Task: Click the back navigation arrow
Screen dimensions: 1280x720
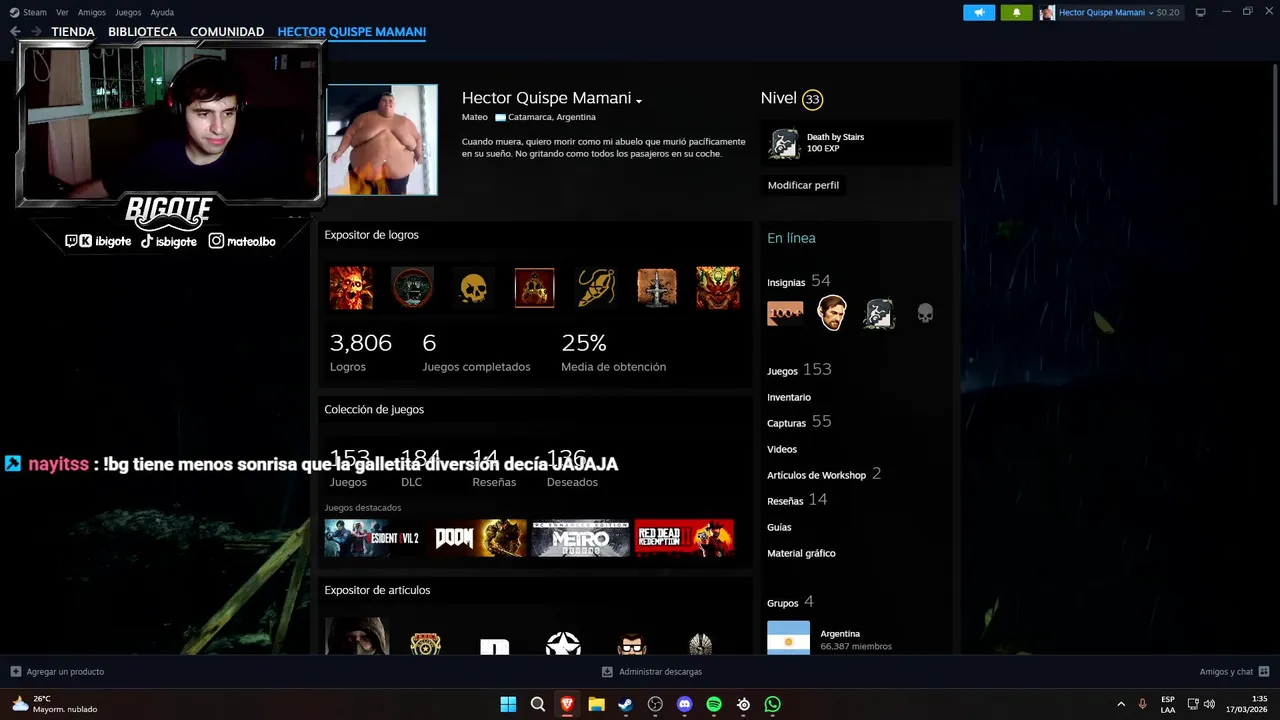Action: [x=15, y=32]
